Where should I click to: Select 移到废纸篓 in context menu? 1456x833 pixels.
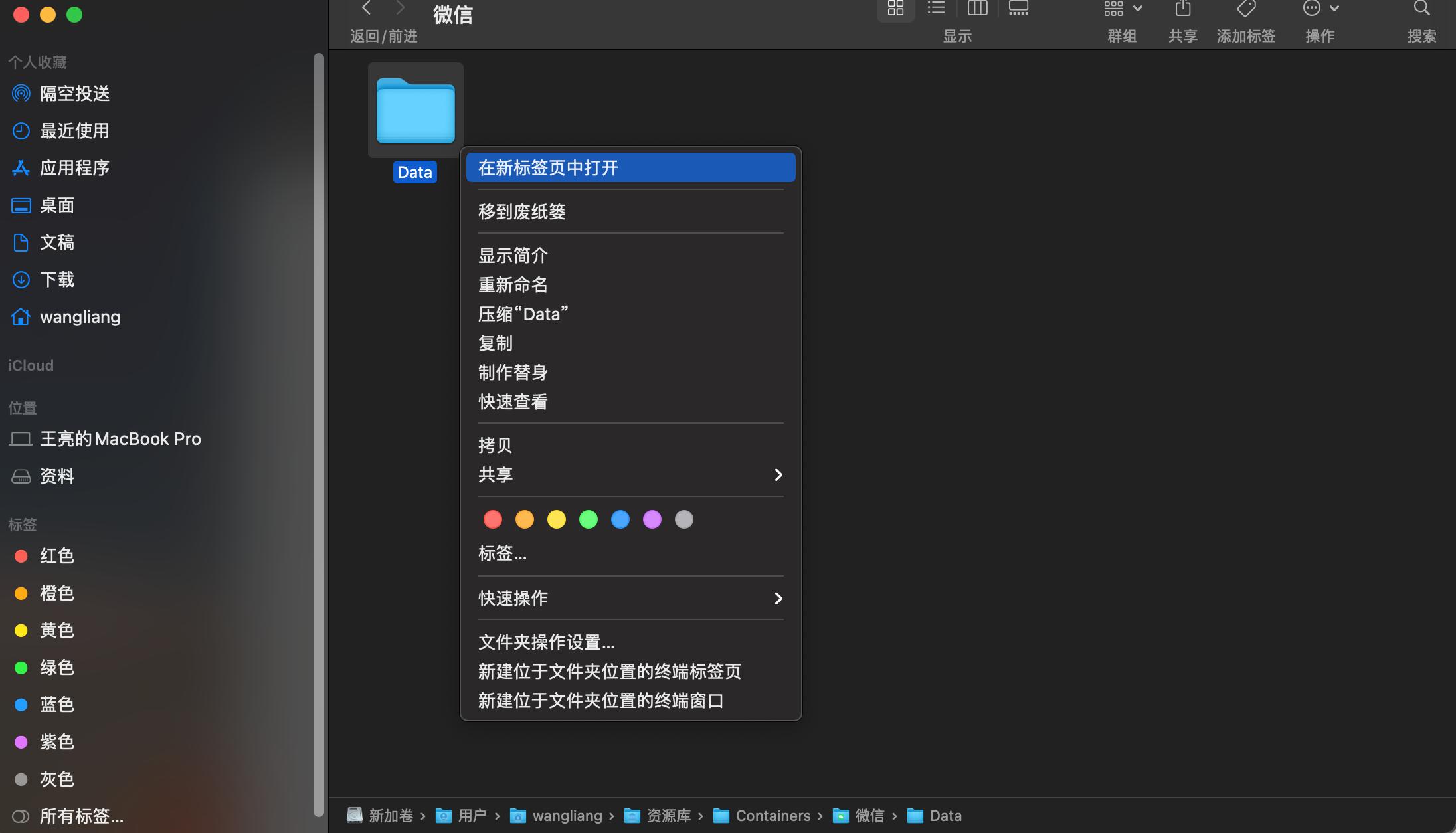520,211
